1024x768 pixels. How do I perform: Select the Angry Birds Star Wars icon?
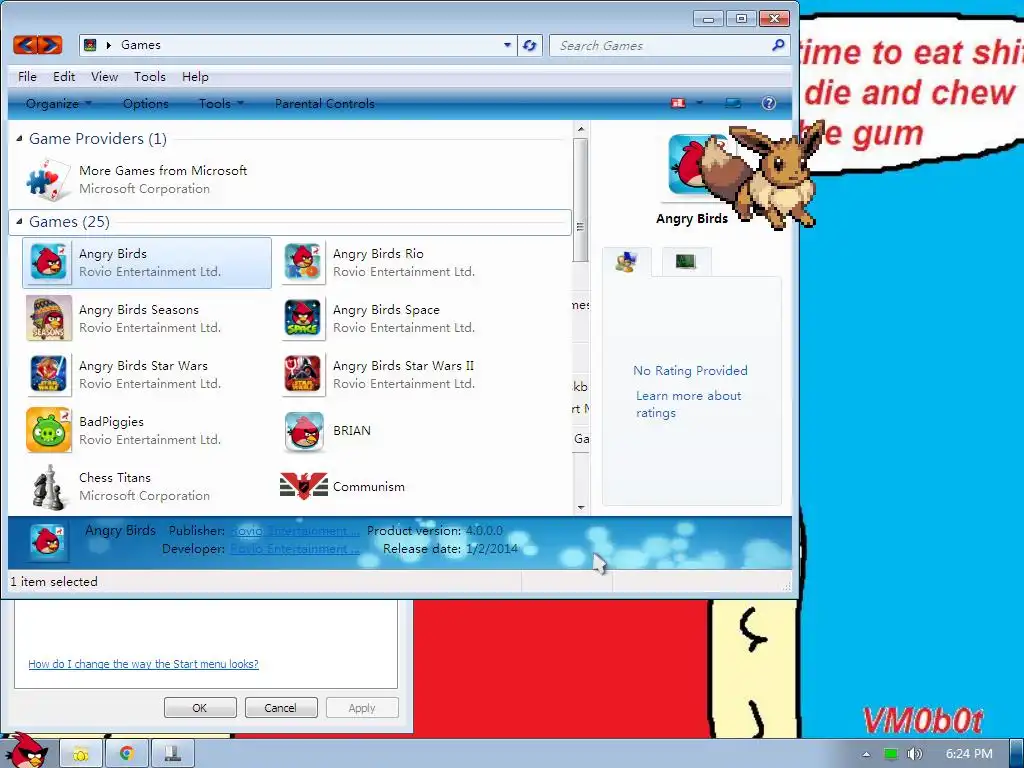coord(49,374)
